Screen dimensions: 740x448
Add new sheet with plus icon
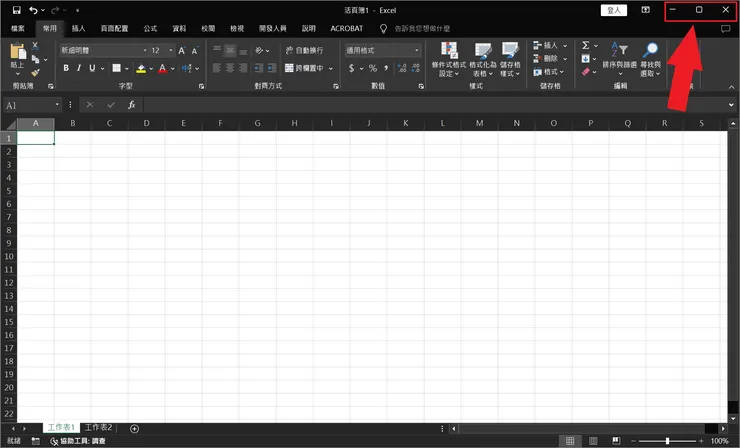[x=135, y=428]
